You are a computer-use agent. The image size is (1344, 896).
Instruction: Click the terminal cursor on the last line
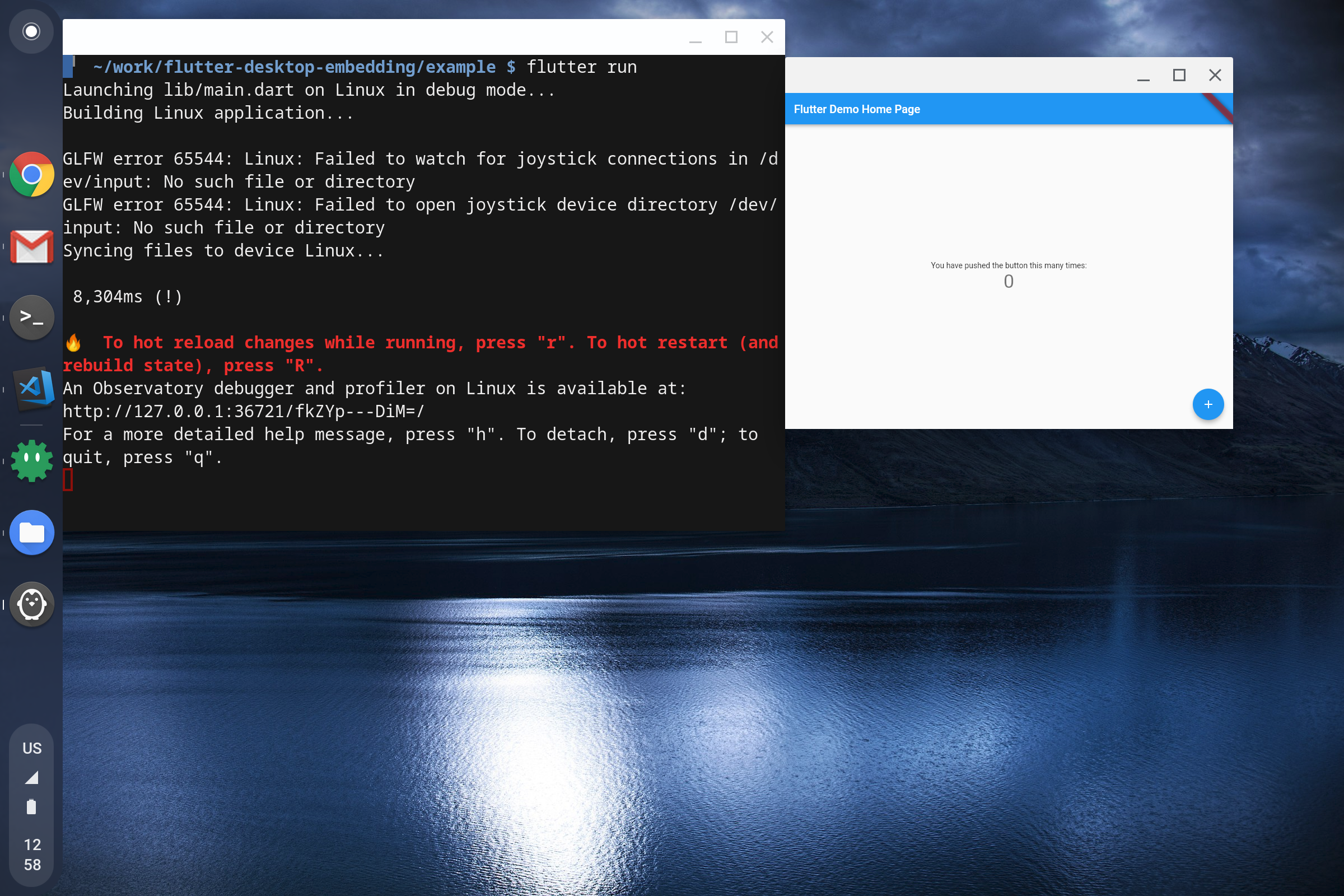pyautogui.click(x=68, y=479)
